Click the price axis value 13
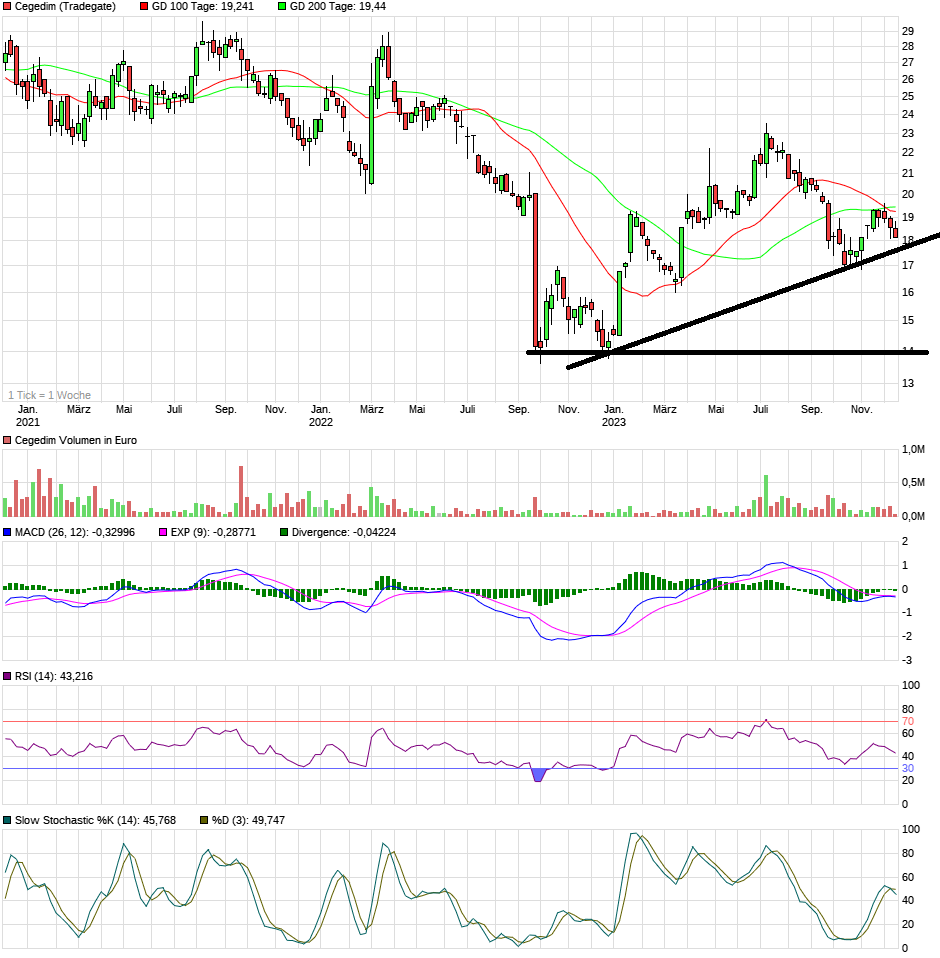This screenshot has height=958, width=940. [x=908, y=383]
